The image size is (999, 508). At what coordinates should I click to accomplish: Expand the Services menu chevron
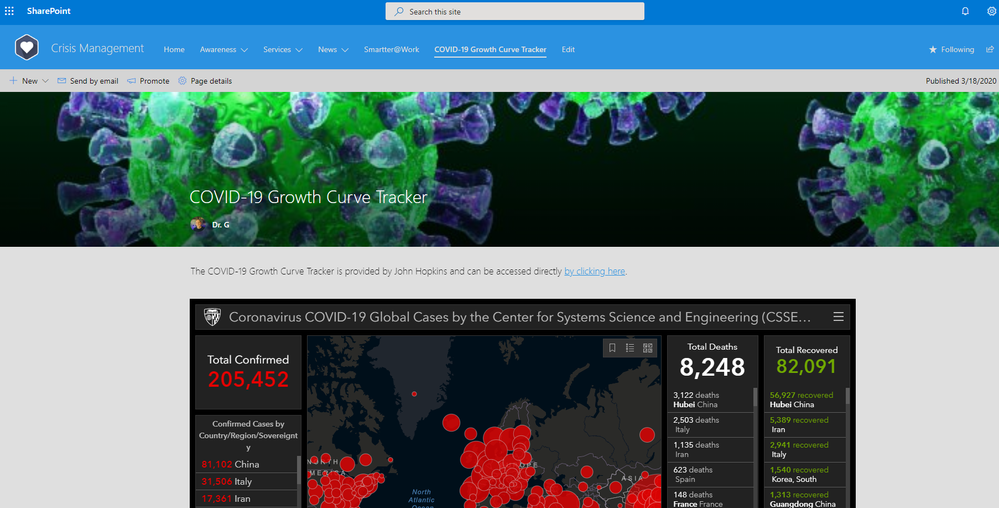click(299, 50)
